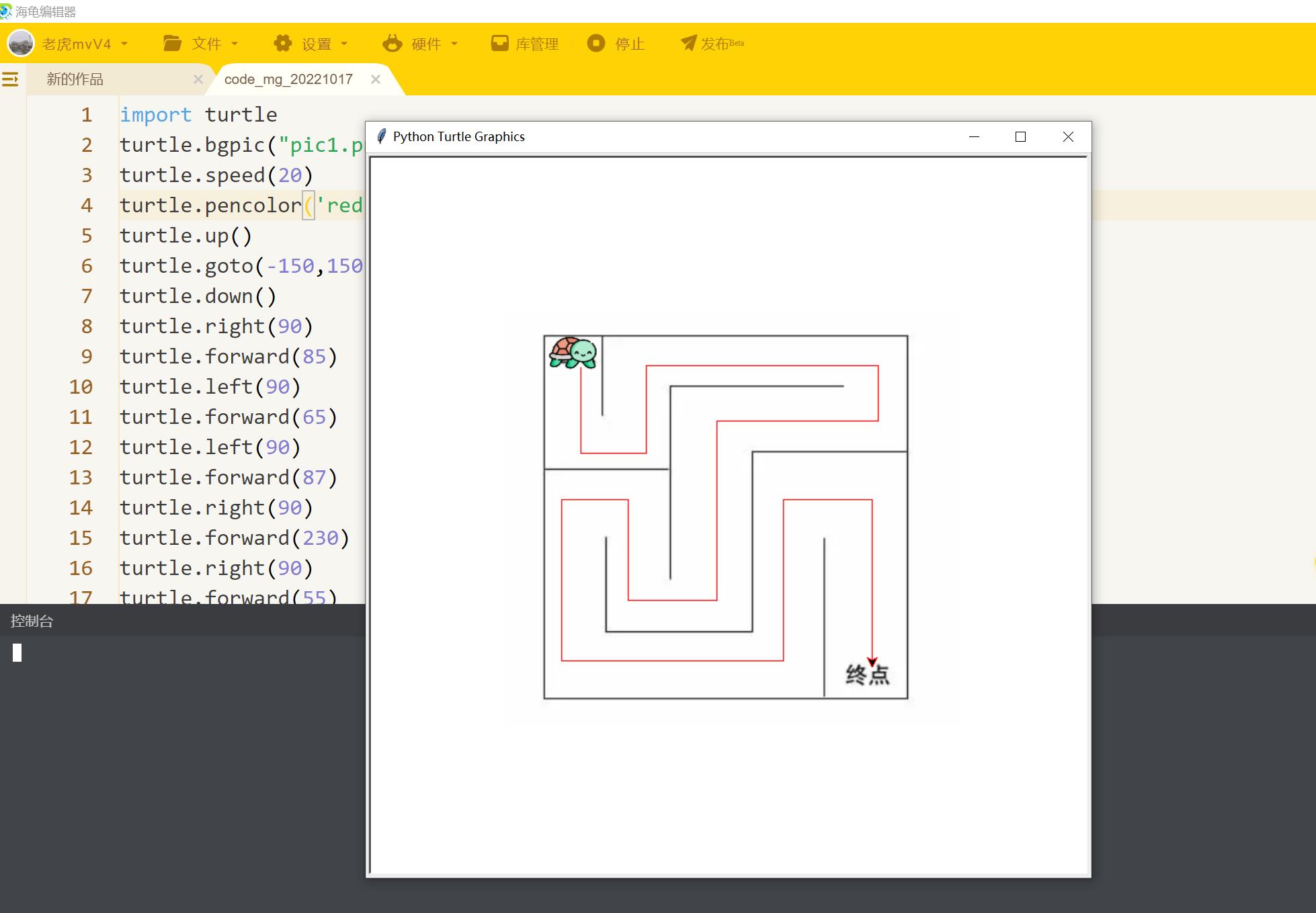1316x913 pixels.
Task: Click line number 1 in gutter
Action: [87, 115]
